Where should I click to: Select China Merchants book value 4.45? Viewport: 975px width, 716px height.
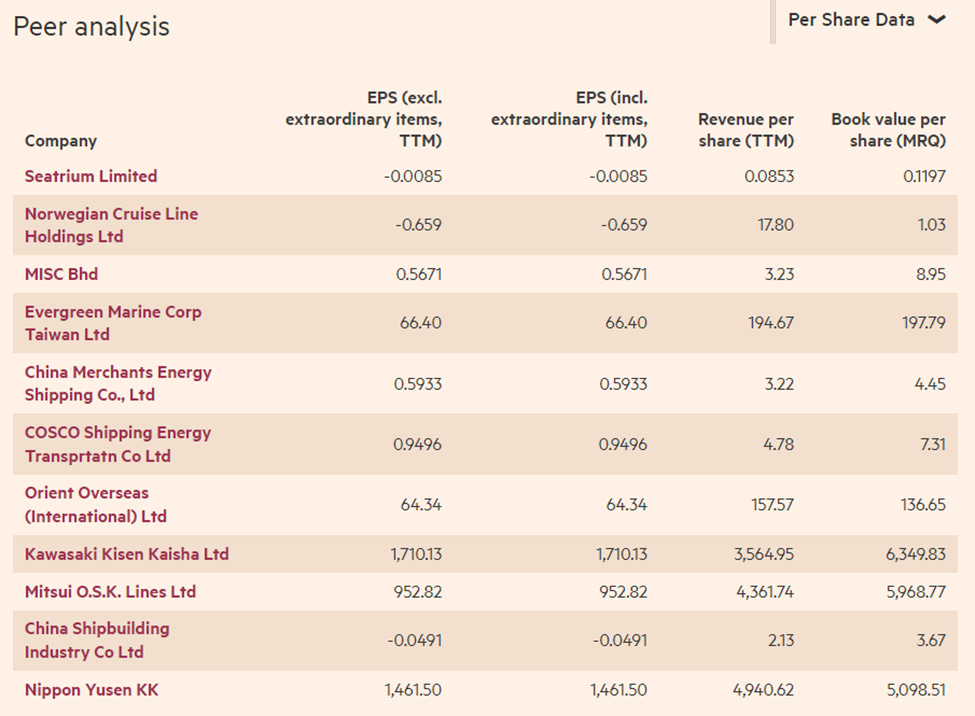tap(930, 384)
